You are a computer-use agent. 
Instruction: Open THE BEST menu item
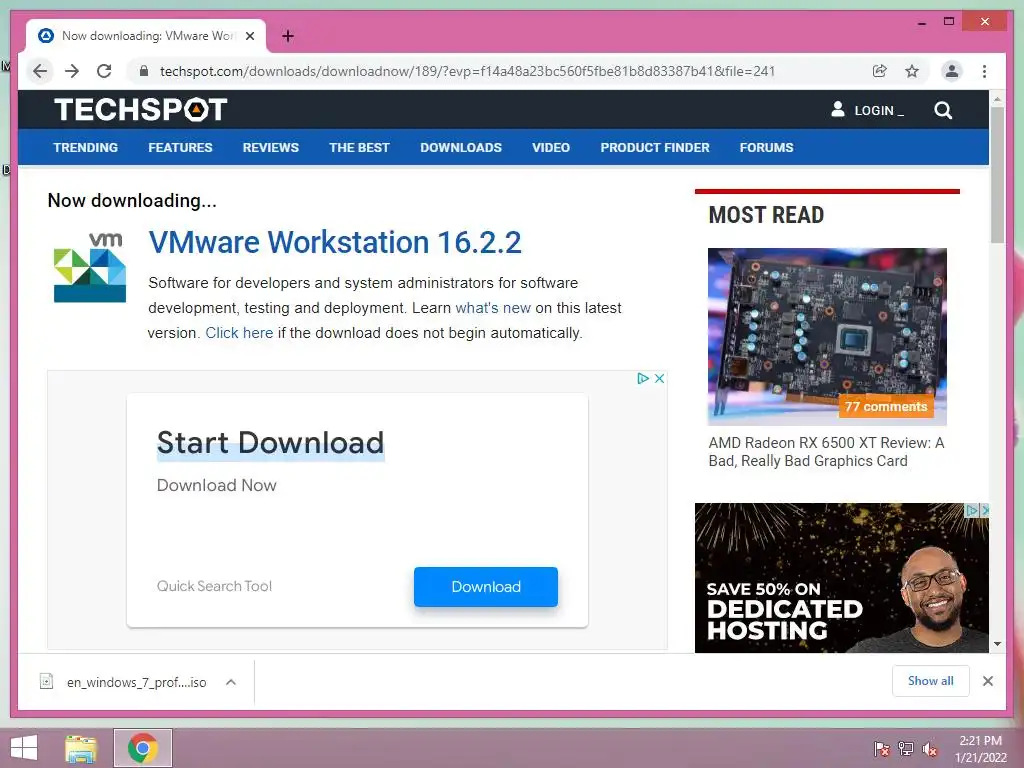[x=359, y=148]
